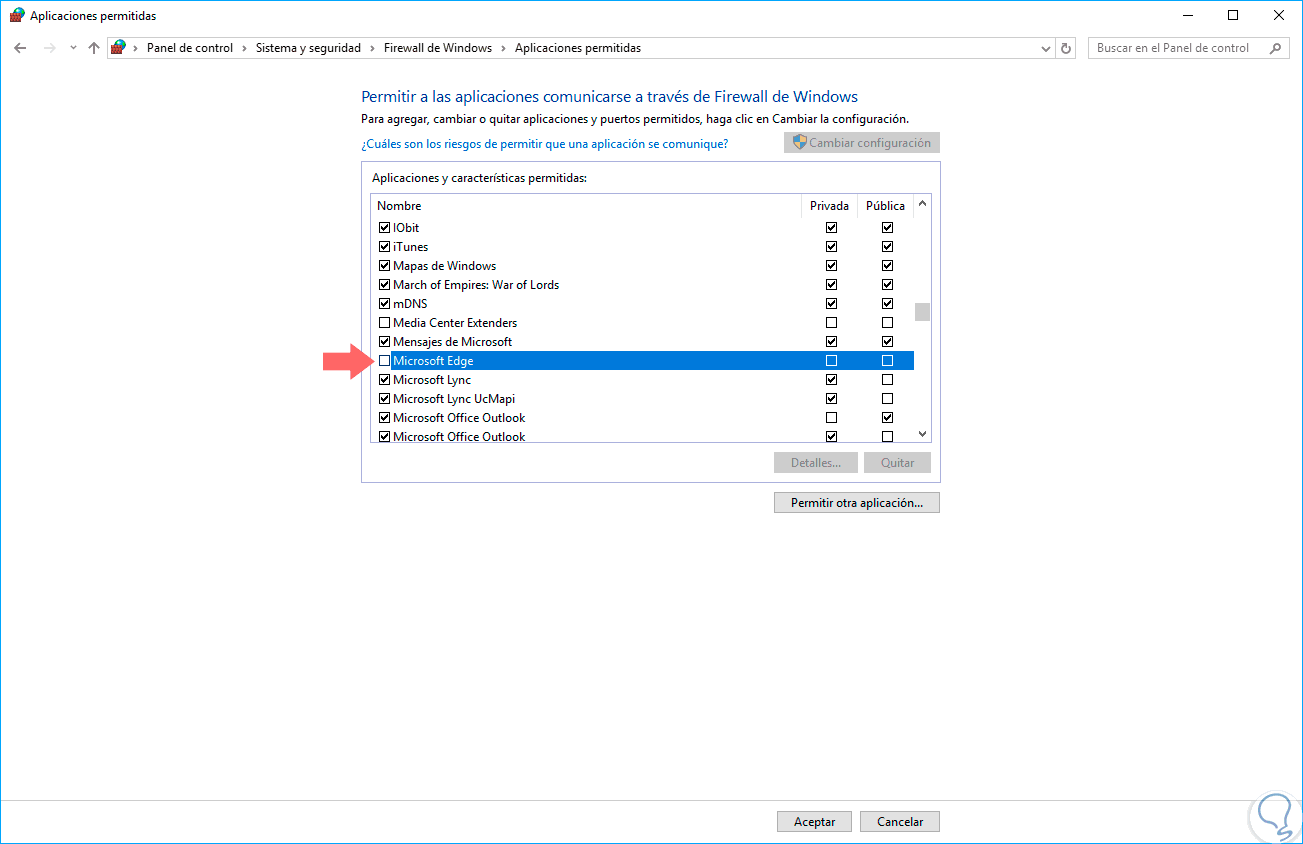Viewport: 1303px width, 844px height.
Task: Toggle Pública checkbox for March of Empires
Action: (x=887, y=285)
